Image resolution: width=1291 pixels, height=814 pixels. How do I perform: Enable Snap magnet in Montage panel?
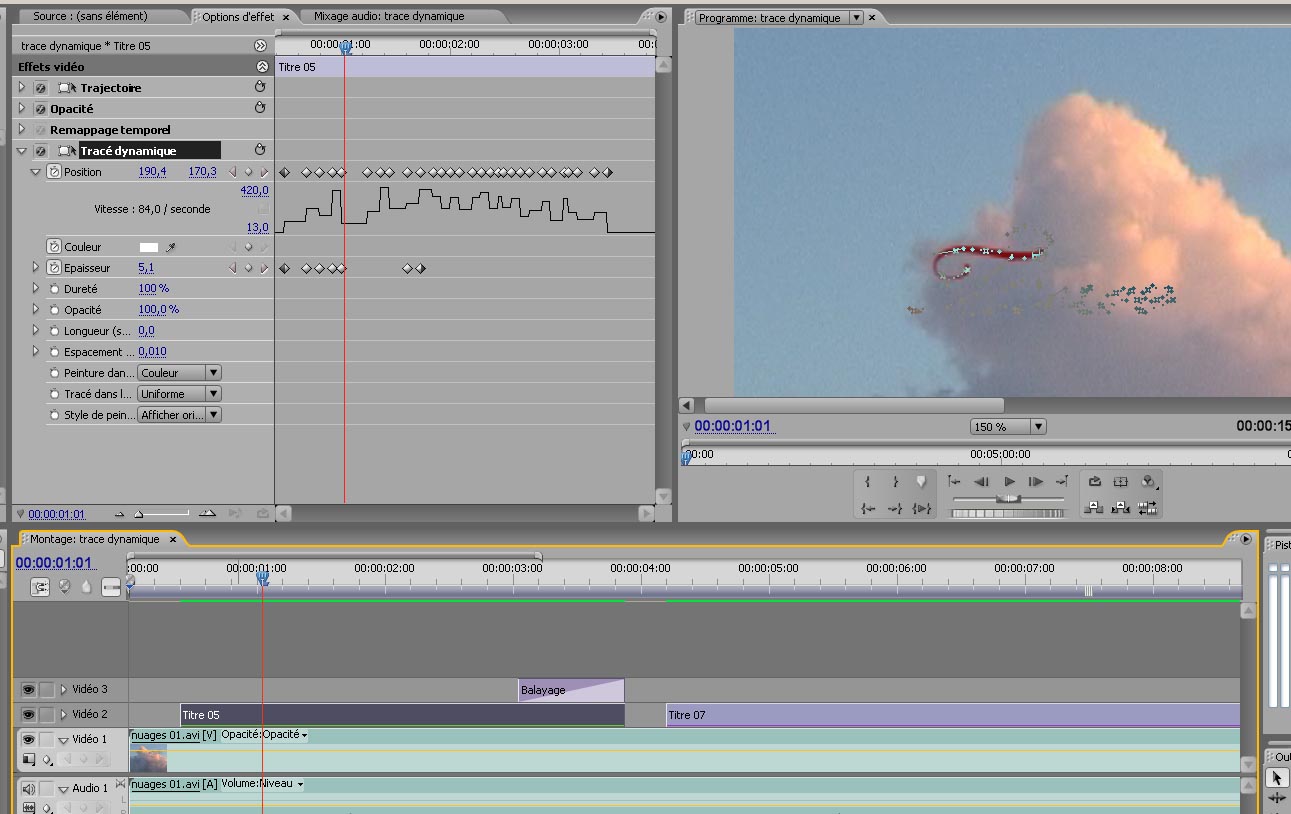tap(41, 588)
